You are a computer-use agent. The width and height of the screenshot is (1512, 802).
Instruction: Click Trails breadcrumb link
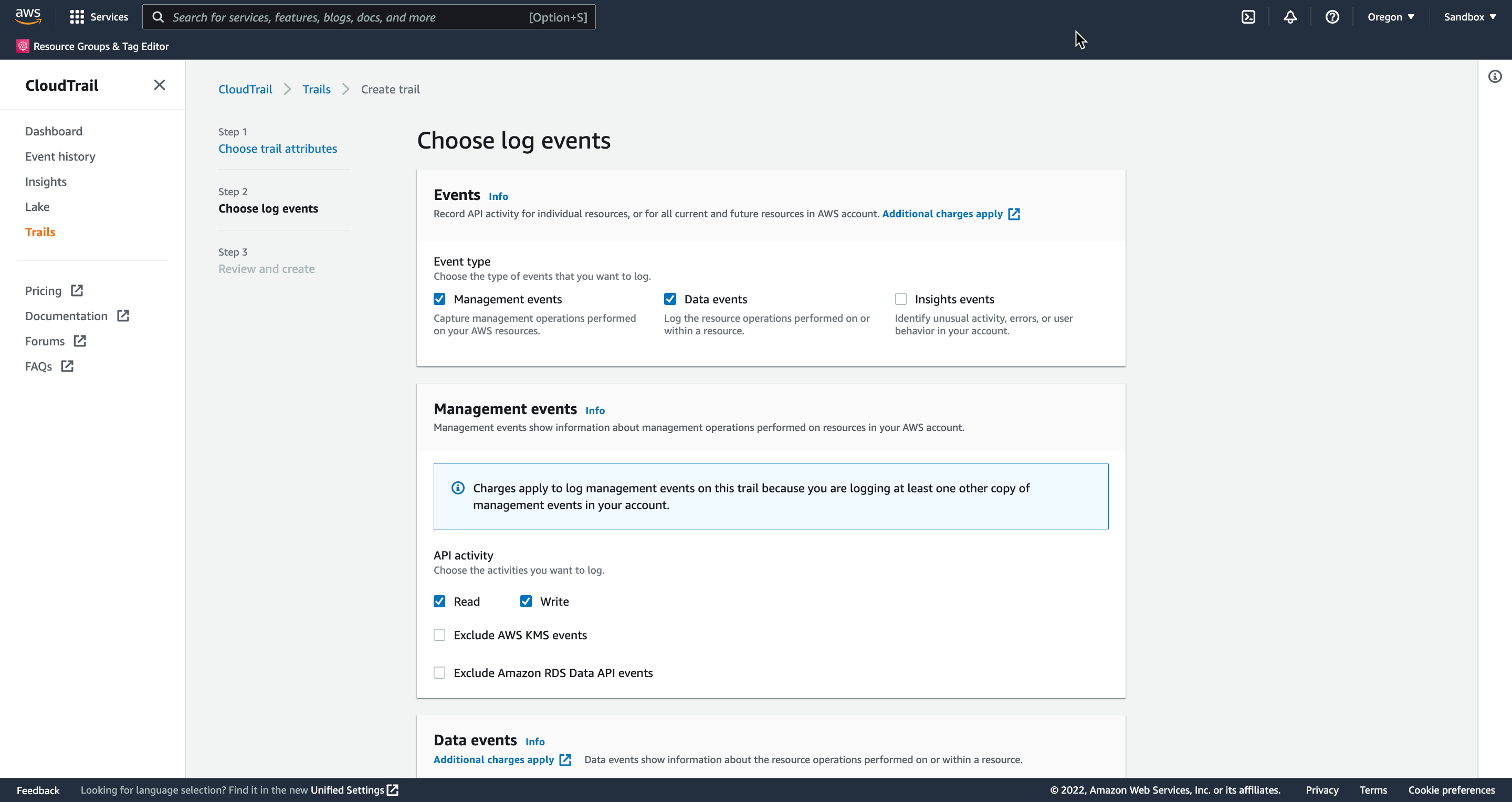point(316,89)
